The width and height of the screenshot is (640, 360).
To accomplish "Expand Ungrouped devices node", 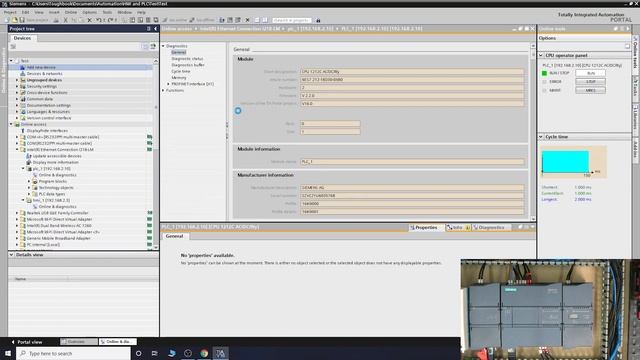I will [17, 80].
